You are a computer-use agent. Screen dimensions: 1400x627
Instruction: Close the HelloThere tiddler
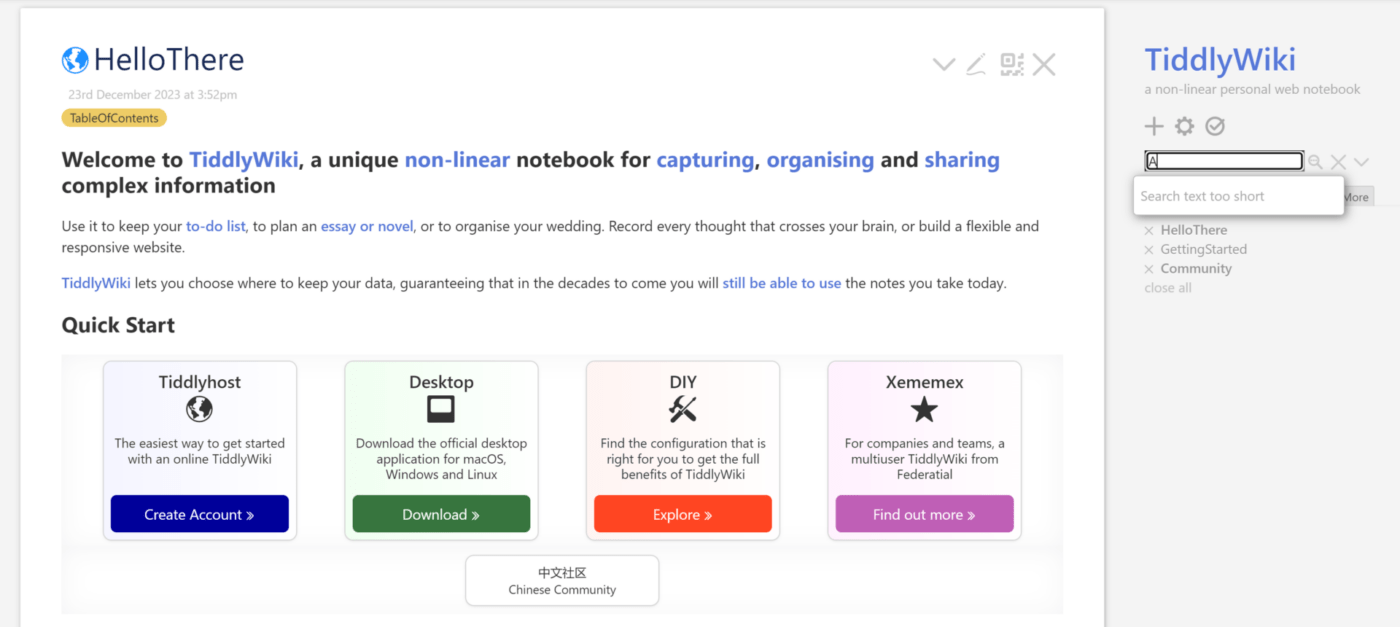pyautogui.click(x=1044, y=65)
